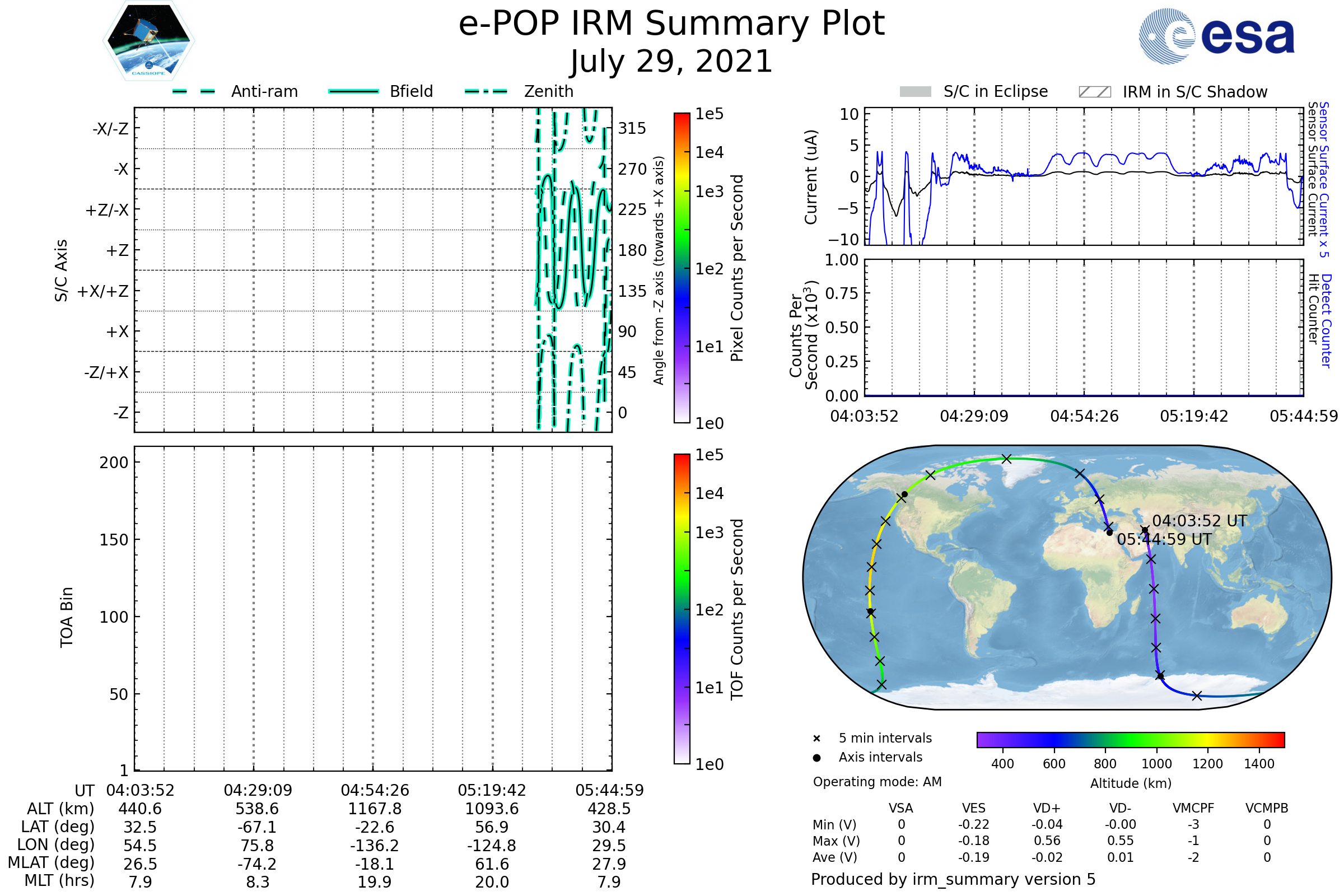This screenshot has height=896, width=1344.
Task: Click the IRM in S/C Shadow hatch icon
Action: 1094,92
